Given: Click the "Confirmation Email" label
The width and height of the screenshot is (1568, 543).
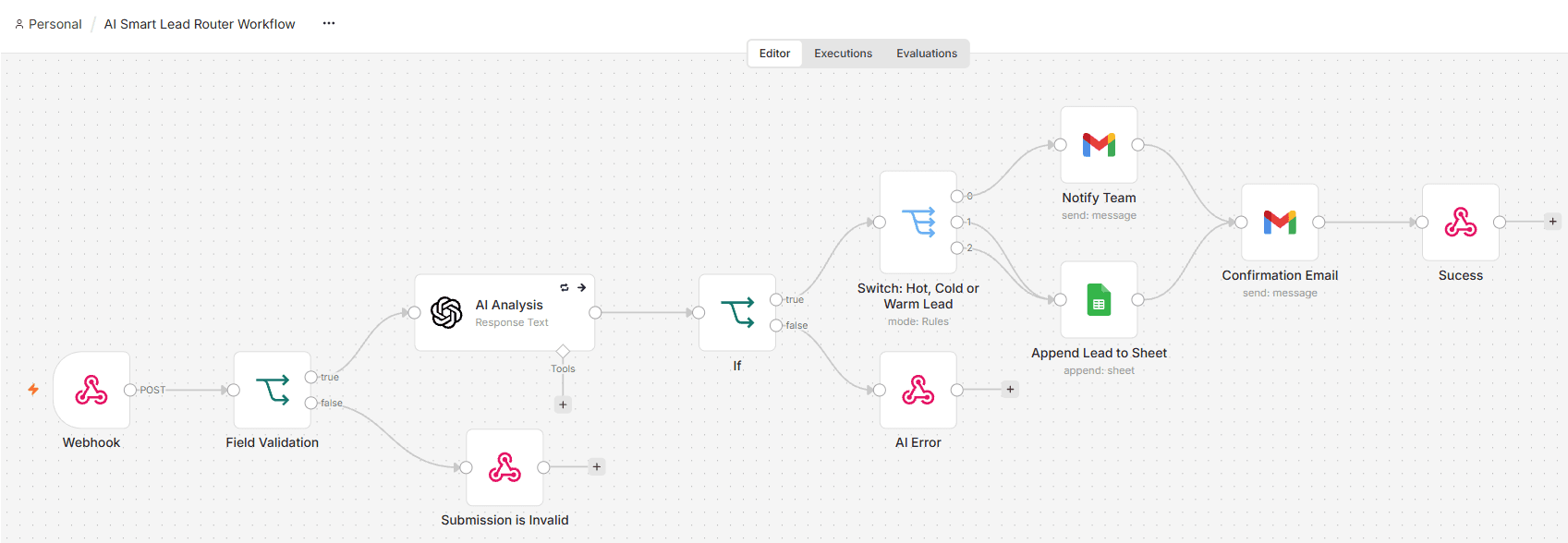Looking at the screenshot, I should (1280, 275).
